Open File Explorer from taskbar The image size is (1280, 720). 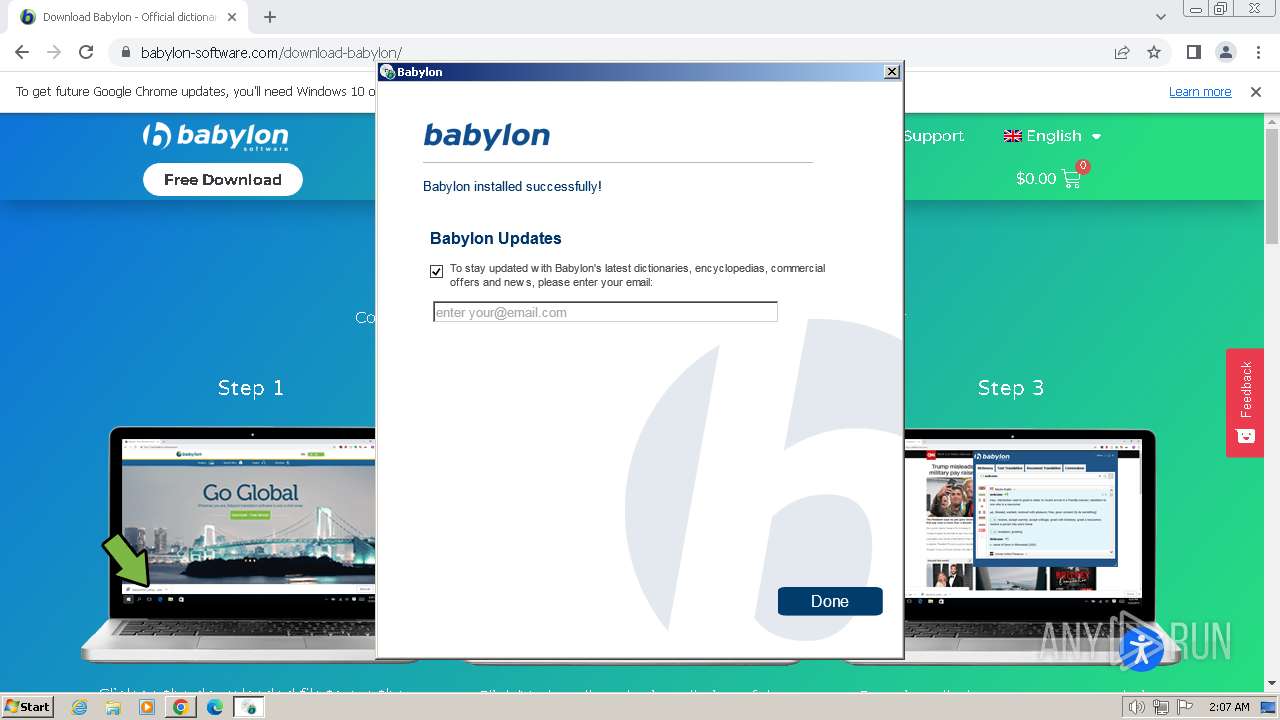[113, 707]
